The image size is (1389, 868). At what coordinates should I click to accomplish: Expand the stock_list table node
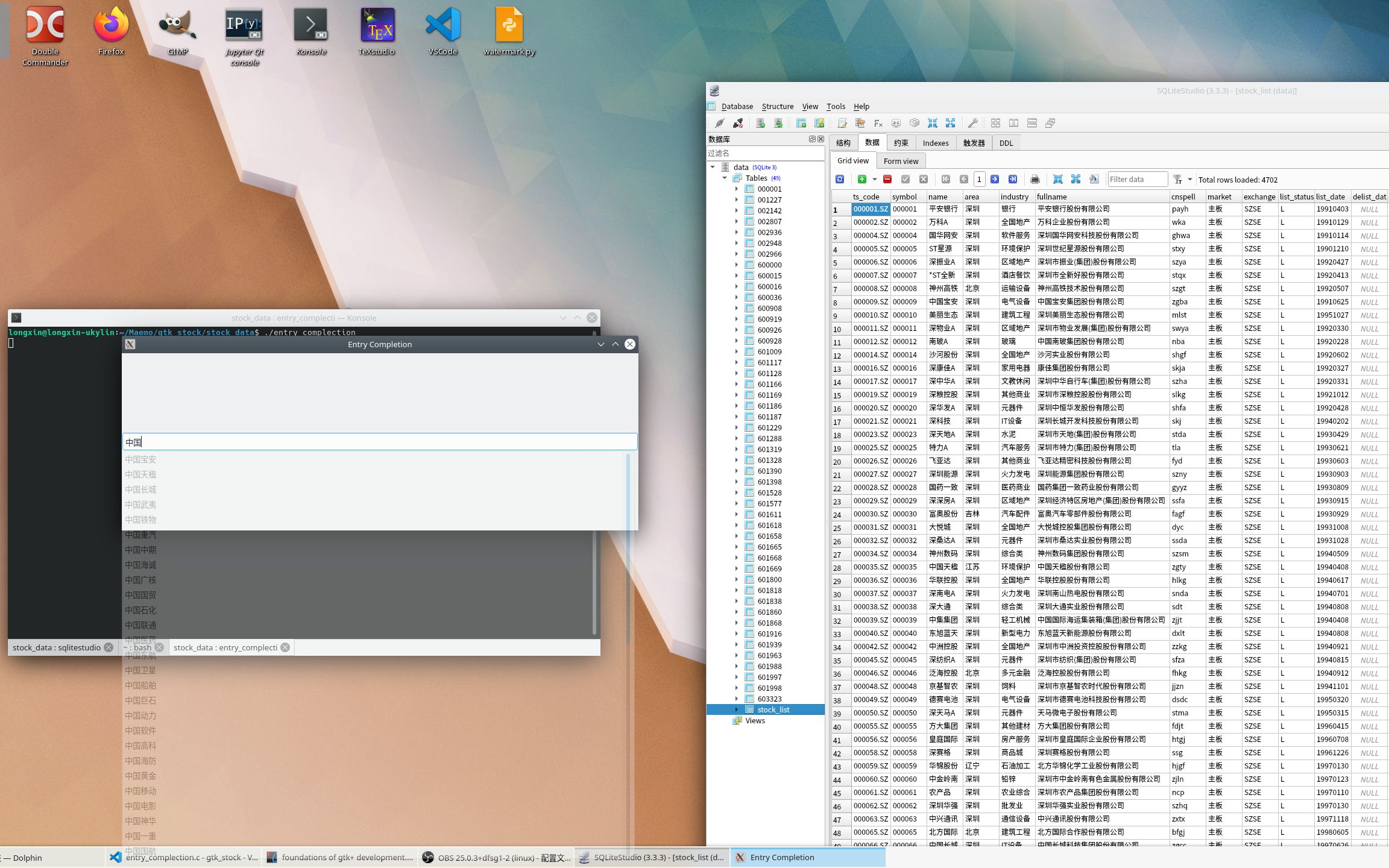pos(736,709)
